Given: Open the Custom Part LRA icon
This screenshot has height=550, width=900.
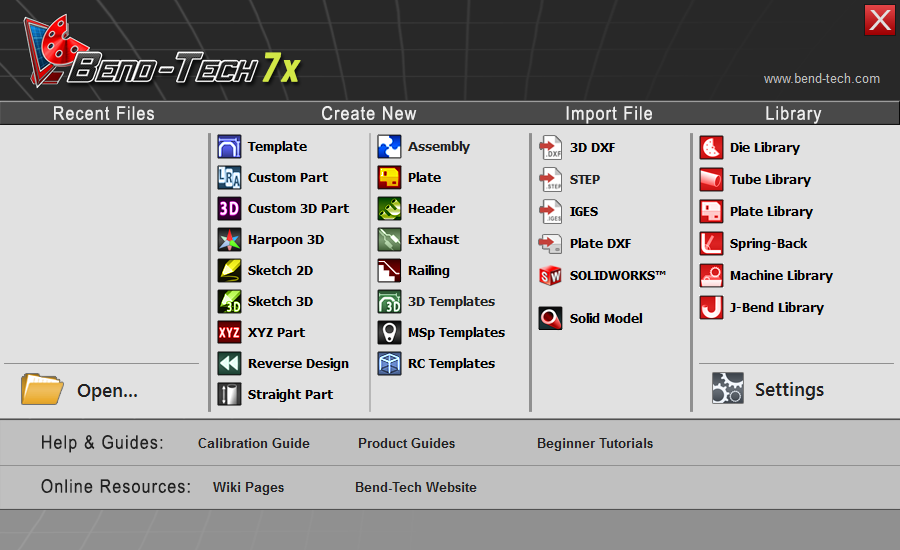Looking at the screenshot, I should pos(229,177).
